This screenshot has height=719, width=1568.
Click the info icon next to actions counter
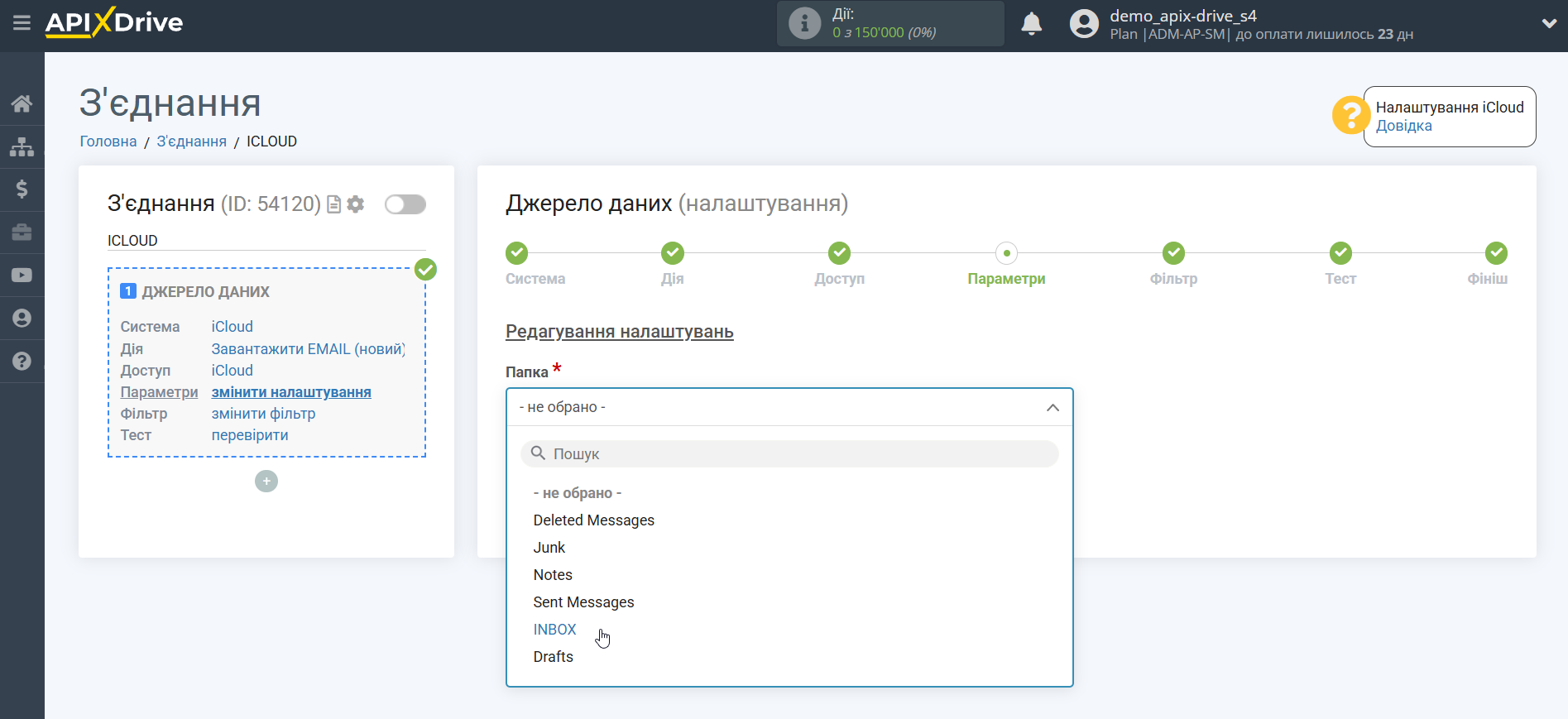point(804,23)
